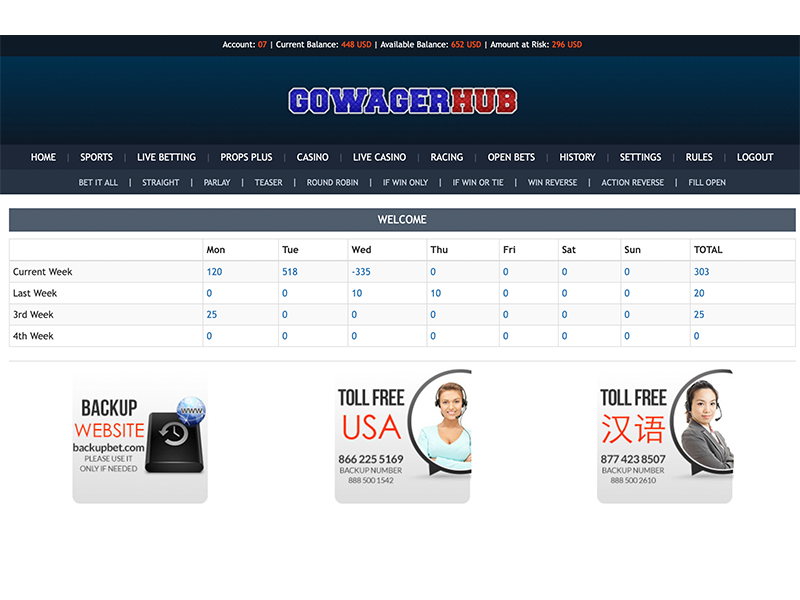Image resolution: width=800 pixels, height=600 pixels.
Task: Select Props Plus in navigation
Action: pos(246,157)
